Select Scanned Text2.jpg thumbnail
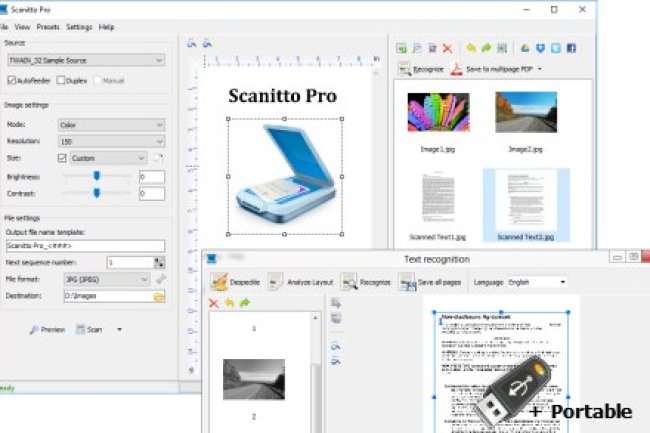The image size is (650, 433). click(x=526, y=205)
